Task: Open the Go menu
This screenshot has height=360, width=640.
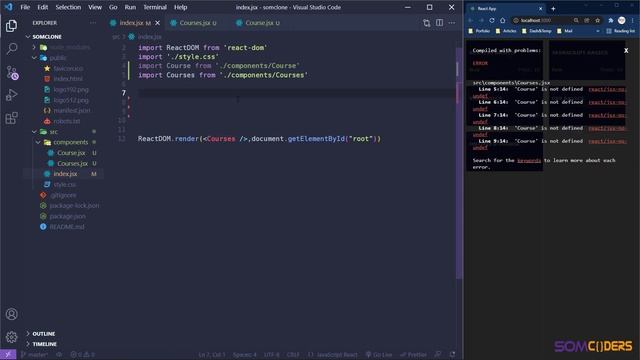Action: 113,7
